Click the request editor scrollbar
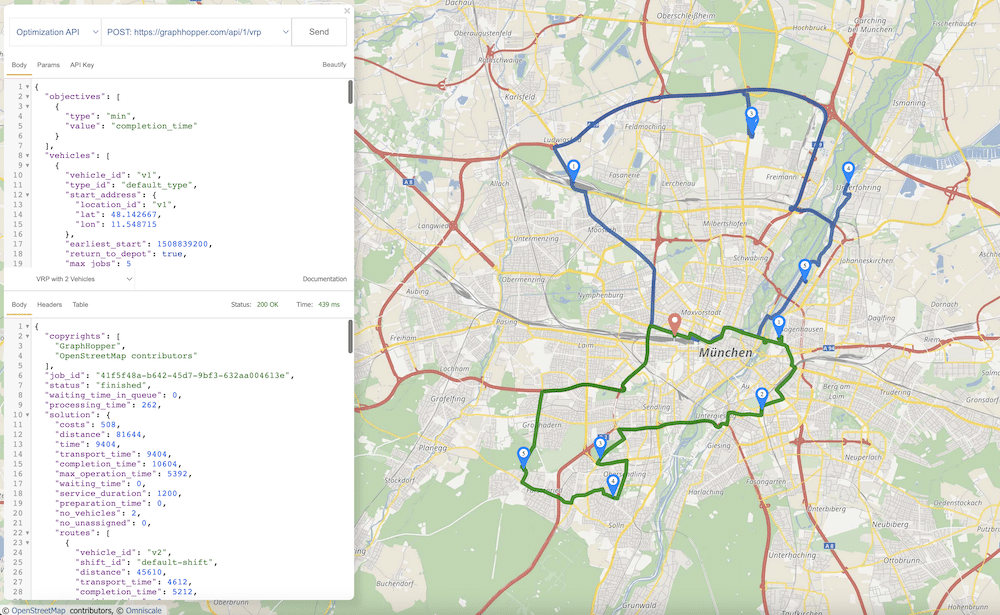Viewport: 1000px width, 615px height. coord(350,92)
